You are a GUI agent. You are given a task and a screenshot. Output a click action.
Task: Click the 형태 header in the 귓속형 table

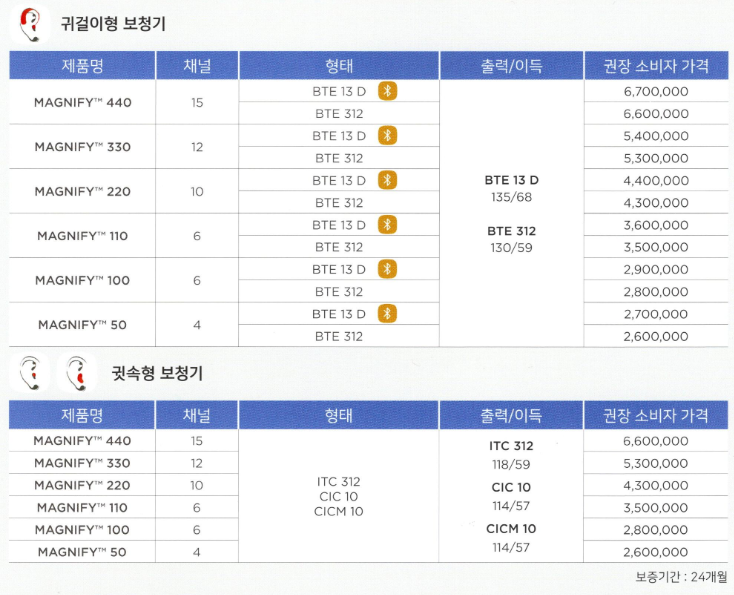(339, 415)
